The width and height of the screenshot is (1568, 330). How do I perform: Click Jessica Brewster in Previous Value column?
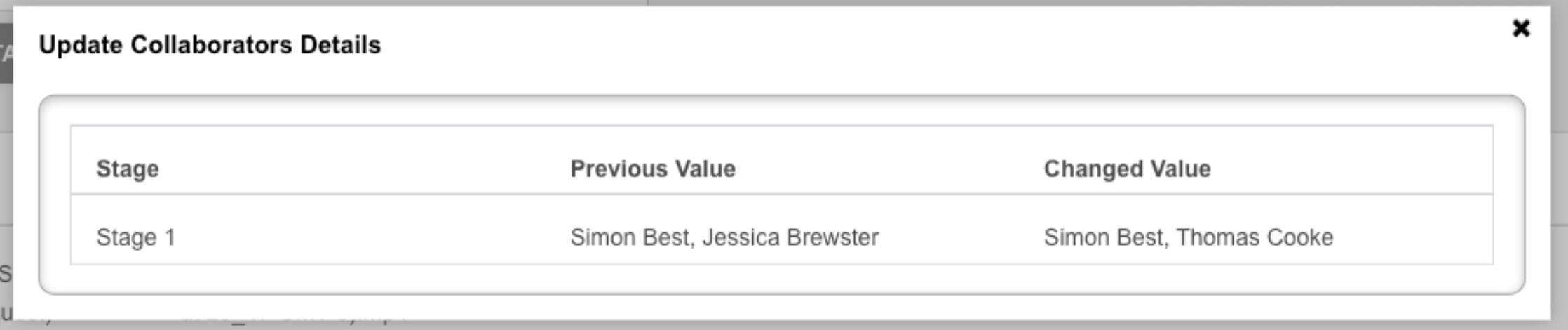[x=790, y=237]
